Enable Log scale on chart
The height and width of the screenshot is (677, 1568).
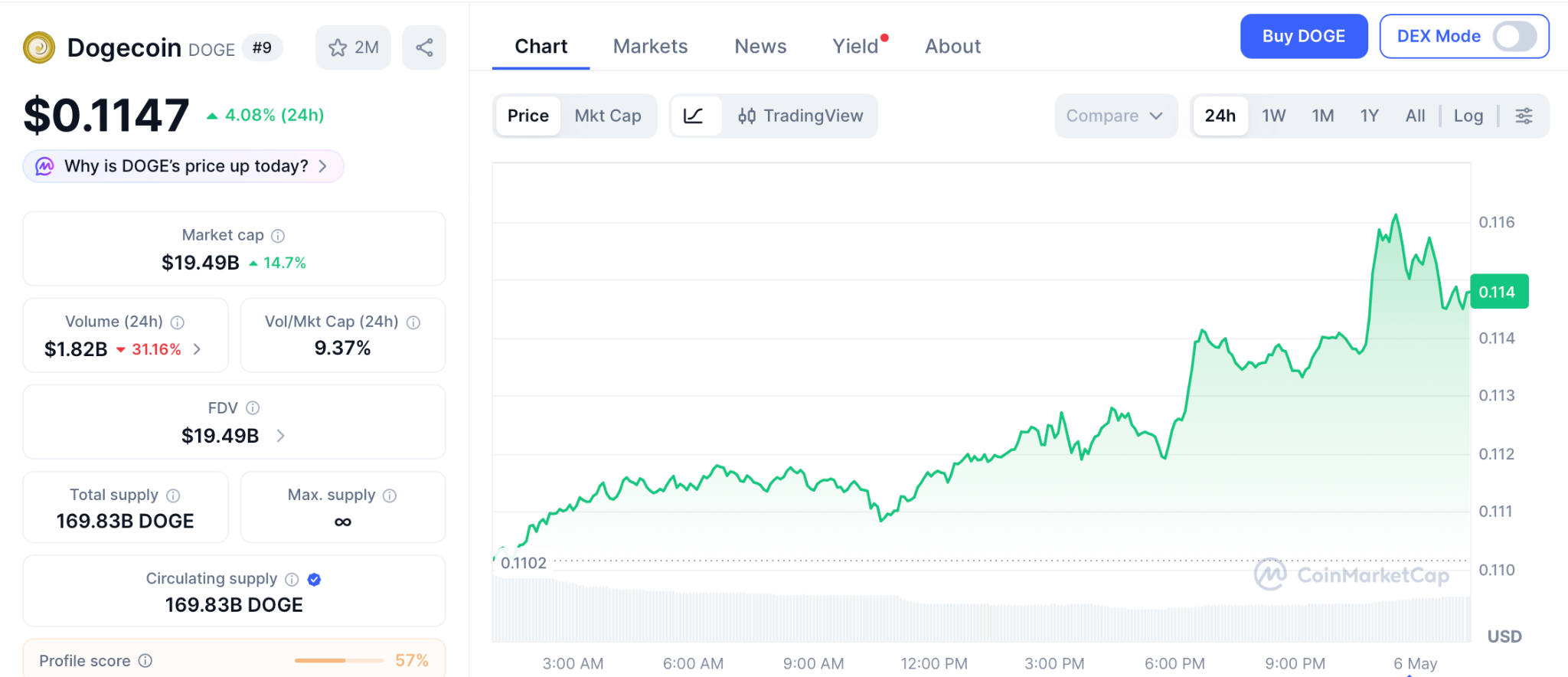coord(1468,116)
